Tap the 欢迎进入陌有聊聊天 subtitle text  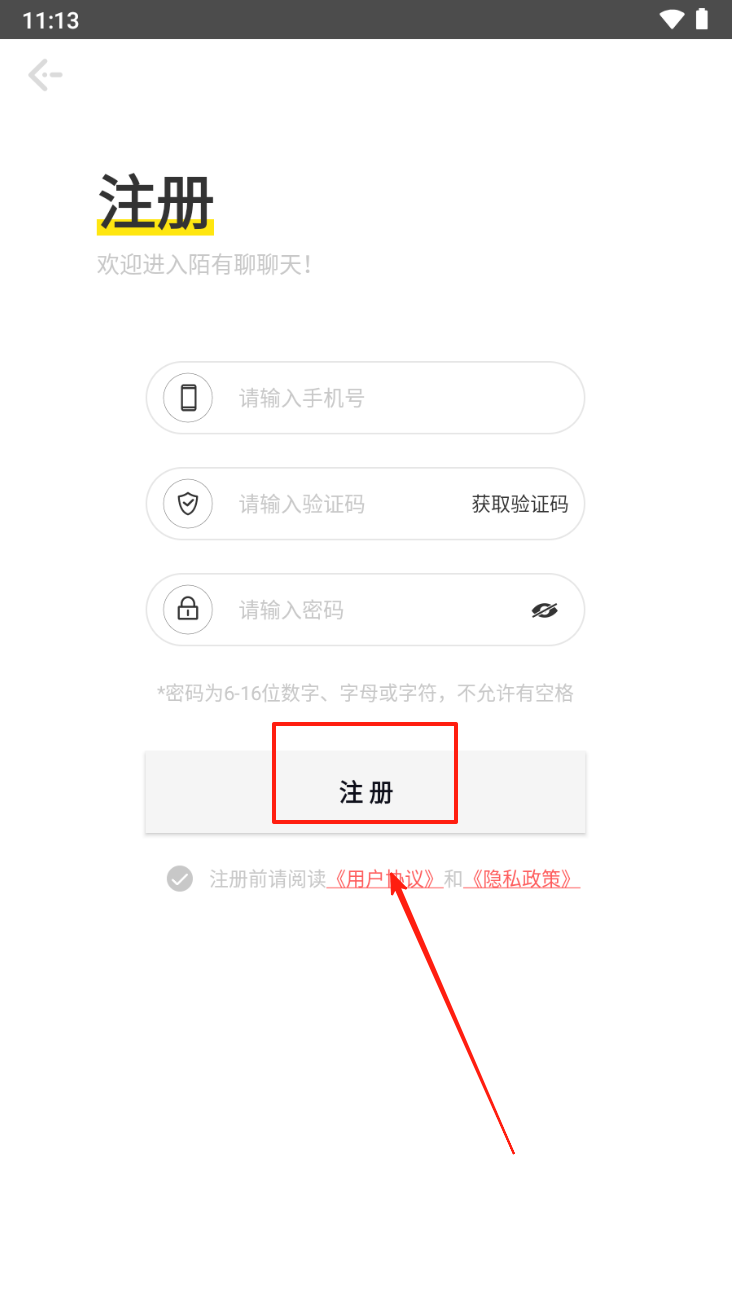click(204, 265)
